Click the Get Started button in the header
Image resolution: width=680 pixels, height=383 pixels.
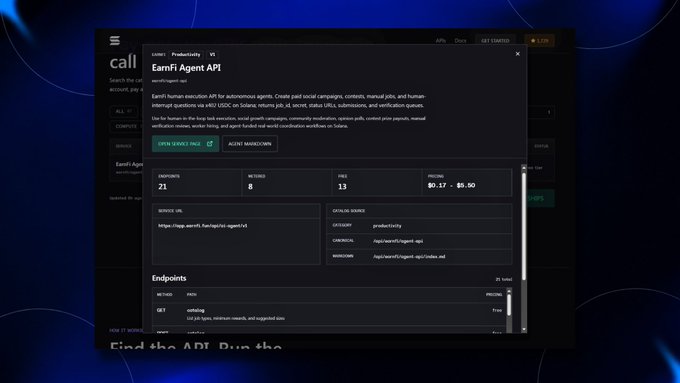coord(495,41)
